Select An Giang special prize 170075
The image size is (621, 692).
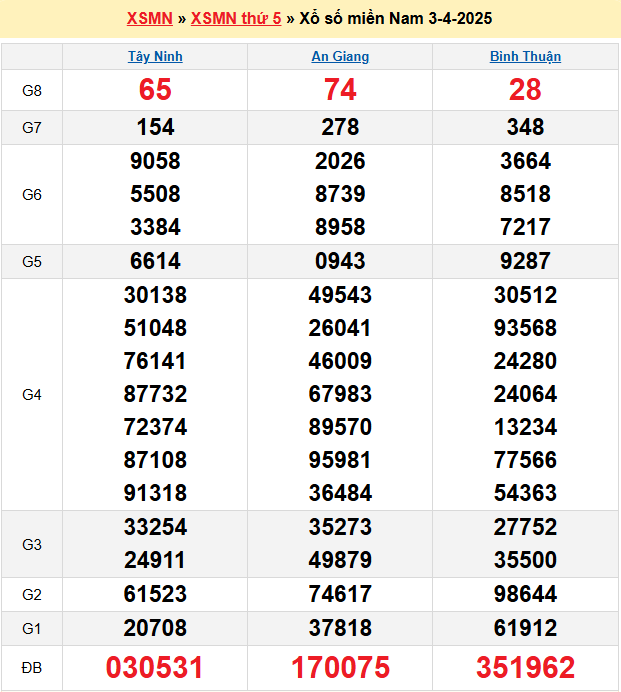[340, 668]
